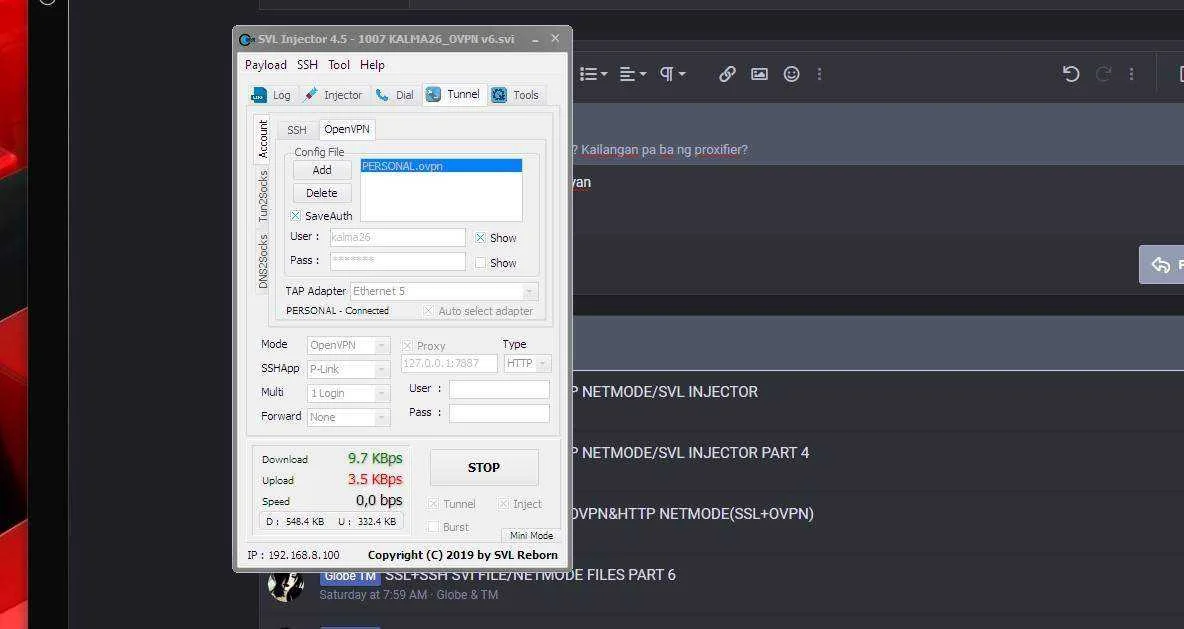Toggle Auto select adapter checkbox
1184x629 pixels.
(428, 311)
